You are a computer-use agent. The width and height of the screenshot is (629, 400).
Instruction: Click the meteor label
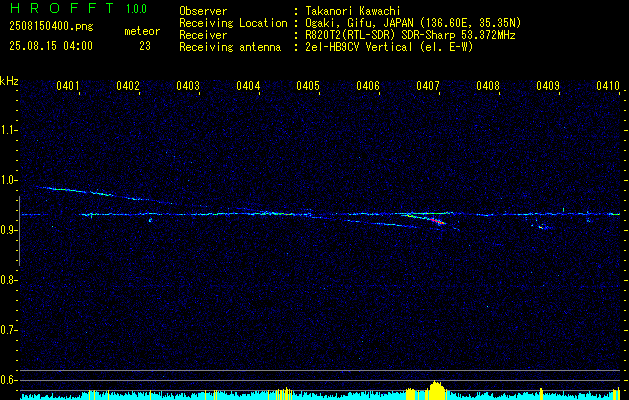pyautogui.click(x=142, y=31)
